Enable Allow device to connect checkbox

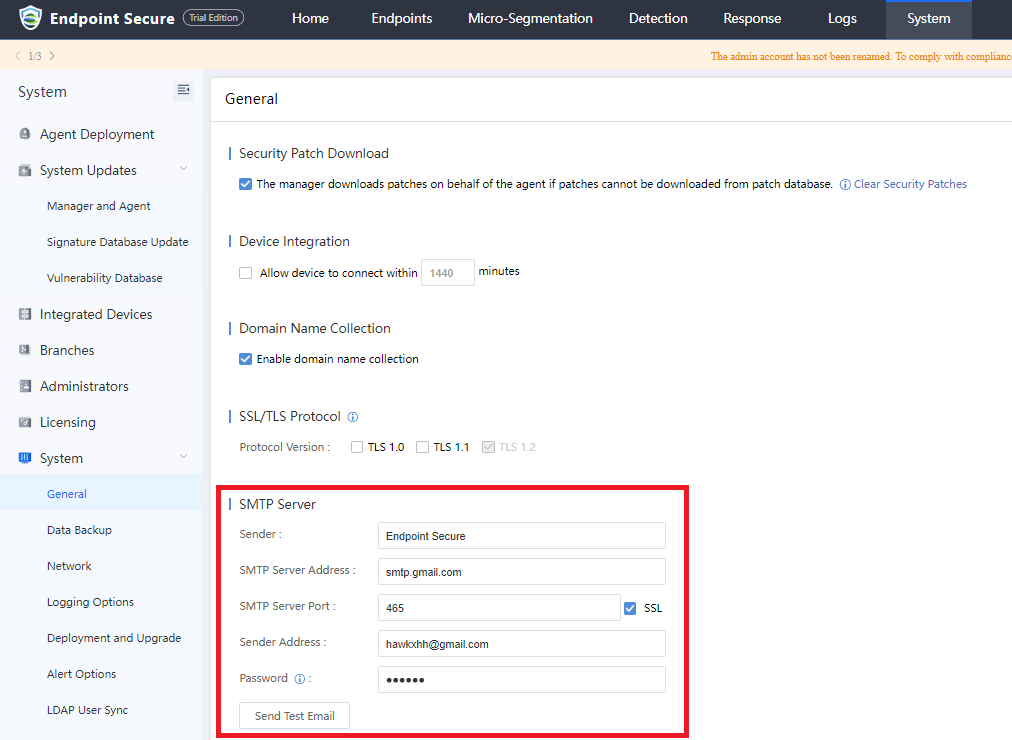(245, 273)
